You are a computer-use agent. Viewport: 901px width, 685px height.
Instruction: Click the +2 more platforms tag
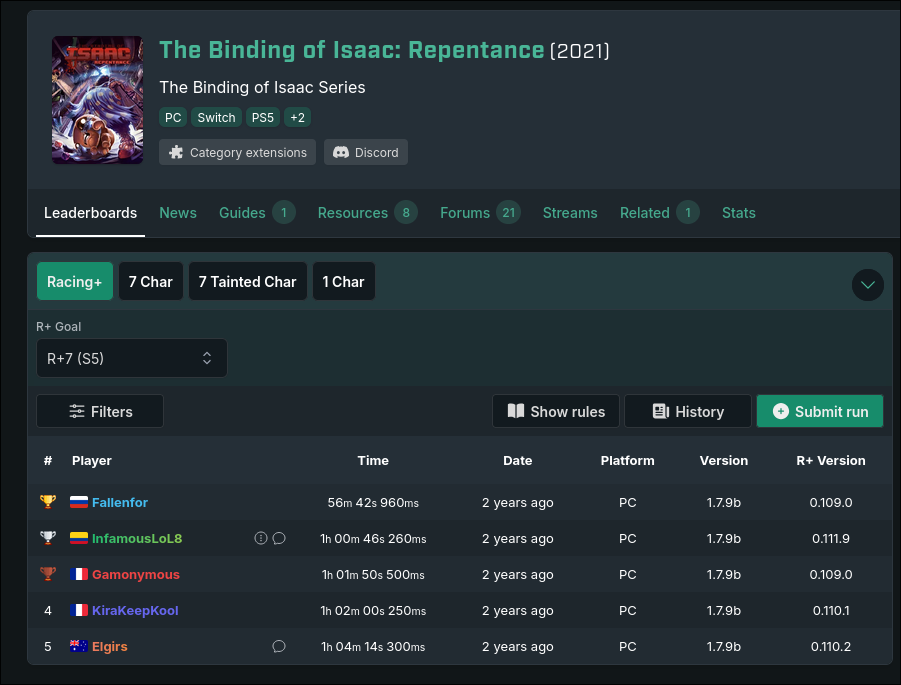tap(298, 118)
